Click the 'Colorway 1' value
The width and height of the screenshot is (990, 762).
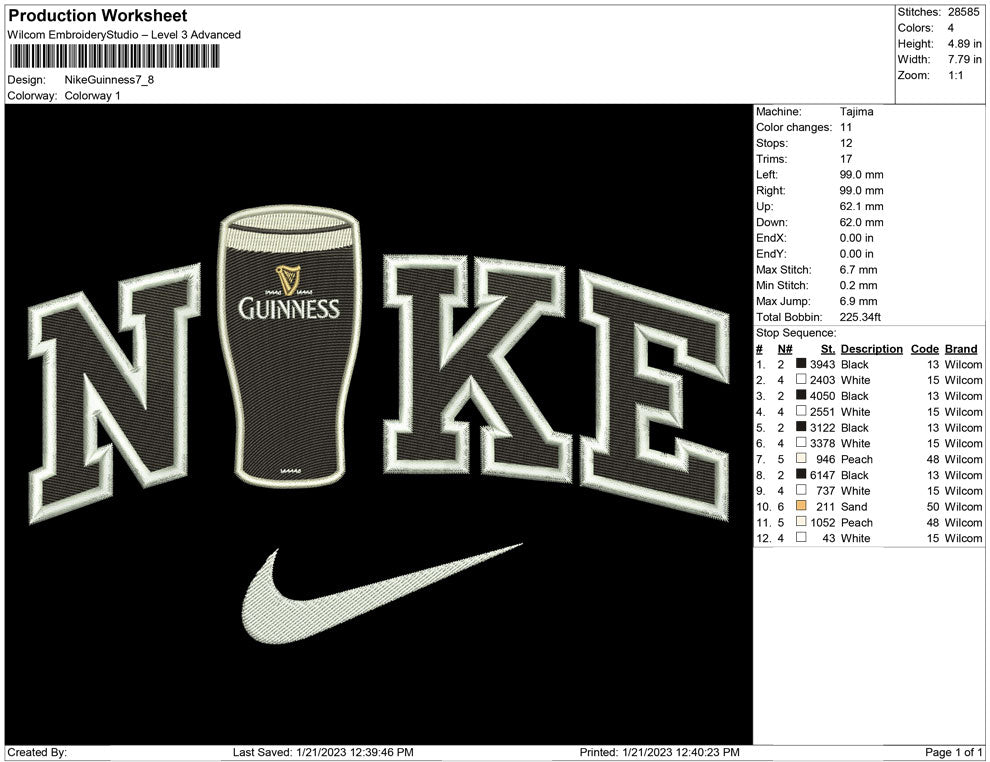pyautogui.click(x=92, y=95)
